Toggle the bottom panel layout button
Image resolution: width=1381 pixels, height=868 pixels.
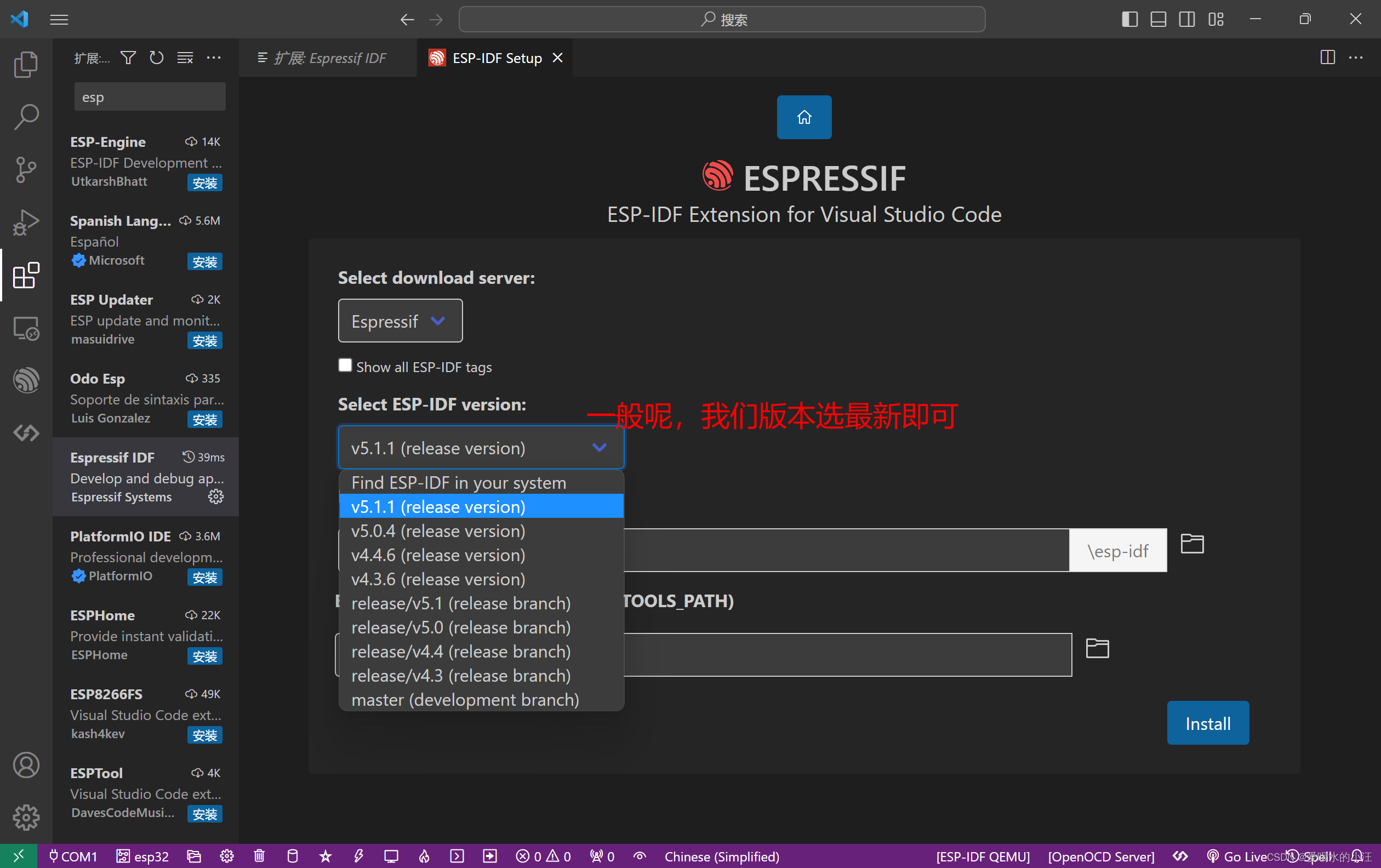point(1158,20)
